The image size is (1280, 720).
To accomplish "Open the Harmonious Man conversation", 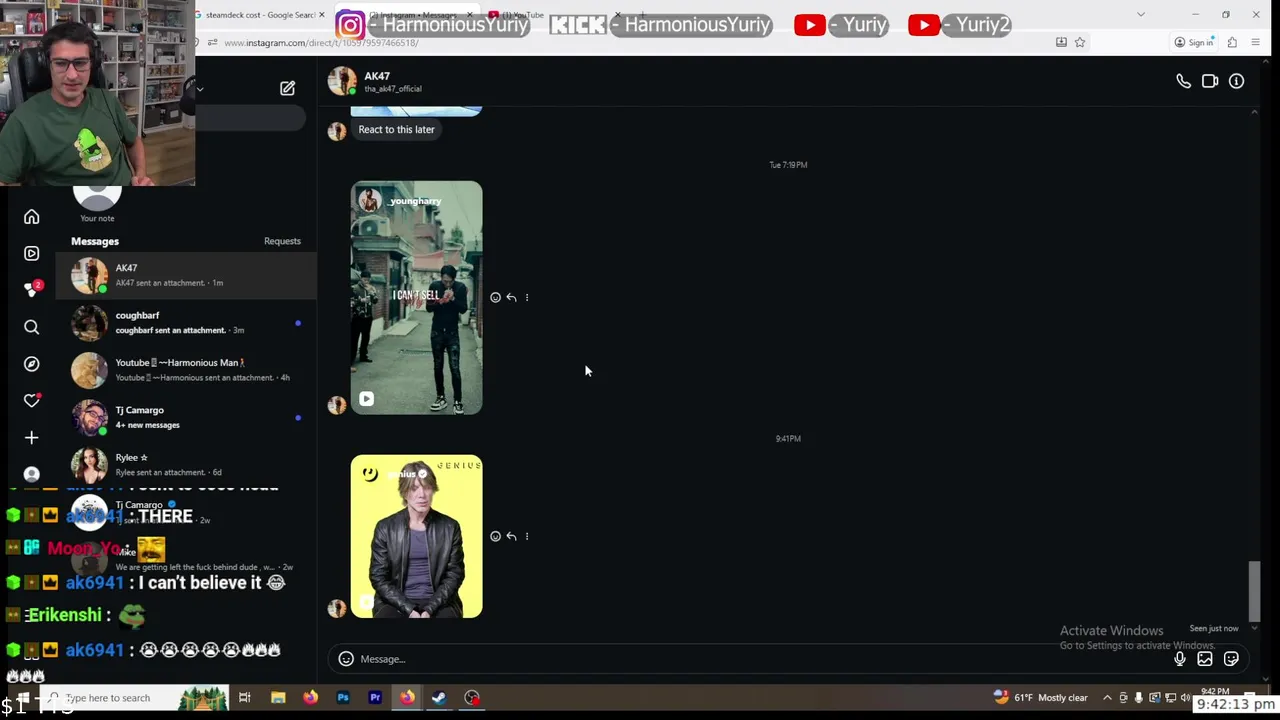I will [187, 370].
